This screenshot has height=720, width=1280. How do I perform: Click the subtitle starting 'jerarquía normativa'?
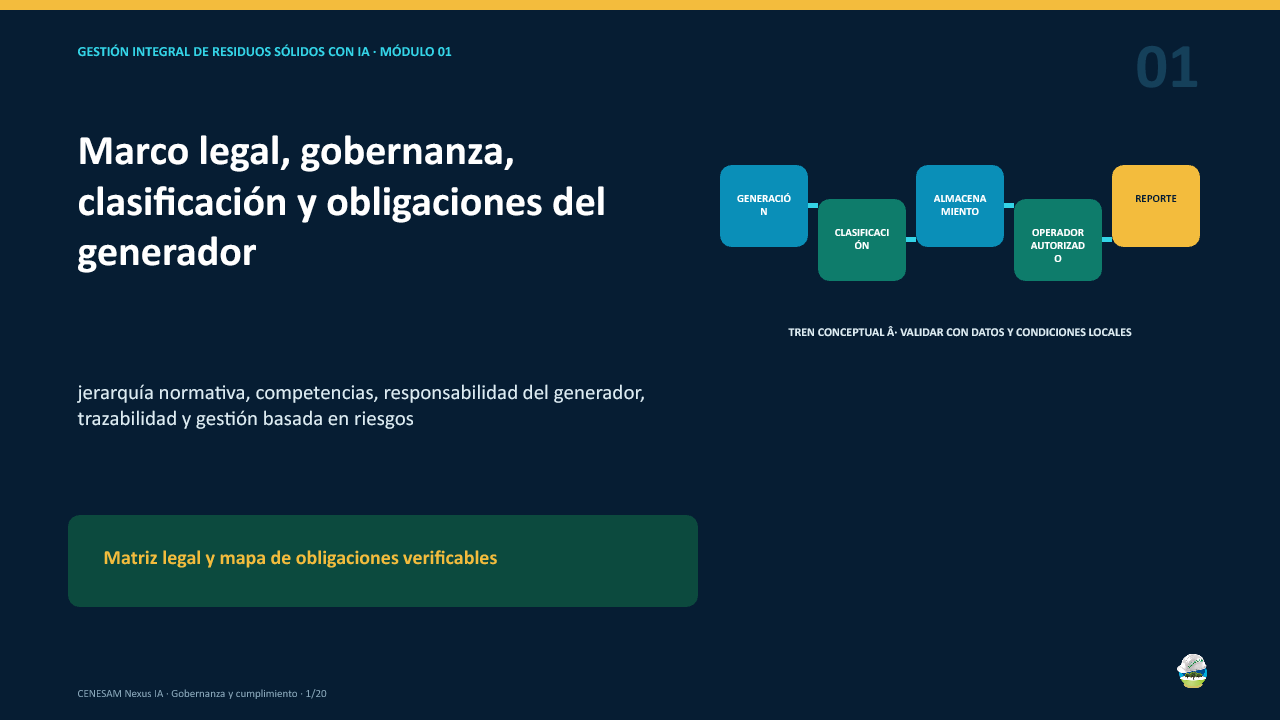coord(361,405)
